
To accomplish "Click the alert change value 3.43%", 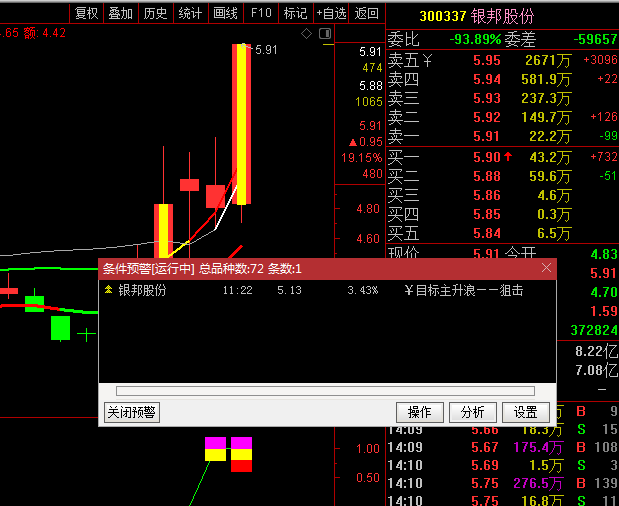I will pyautogui.click(x=362, y=290).
